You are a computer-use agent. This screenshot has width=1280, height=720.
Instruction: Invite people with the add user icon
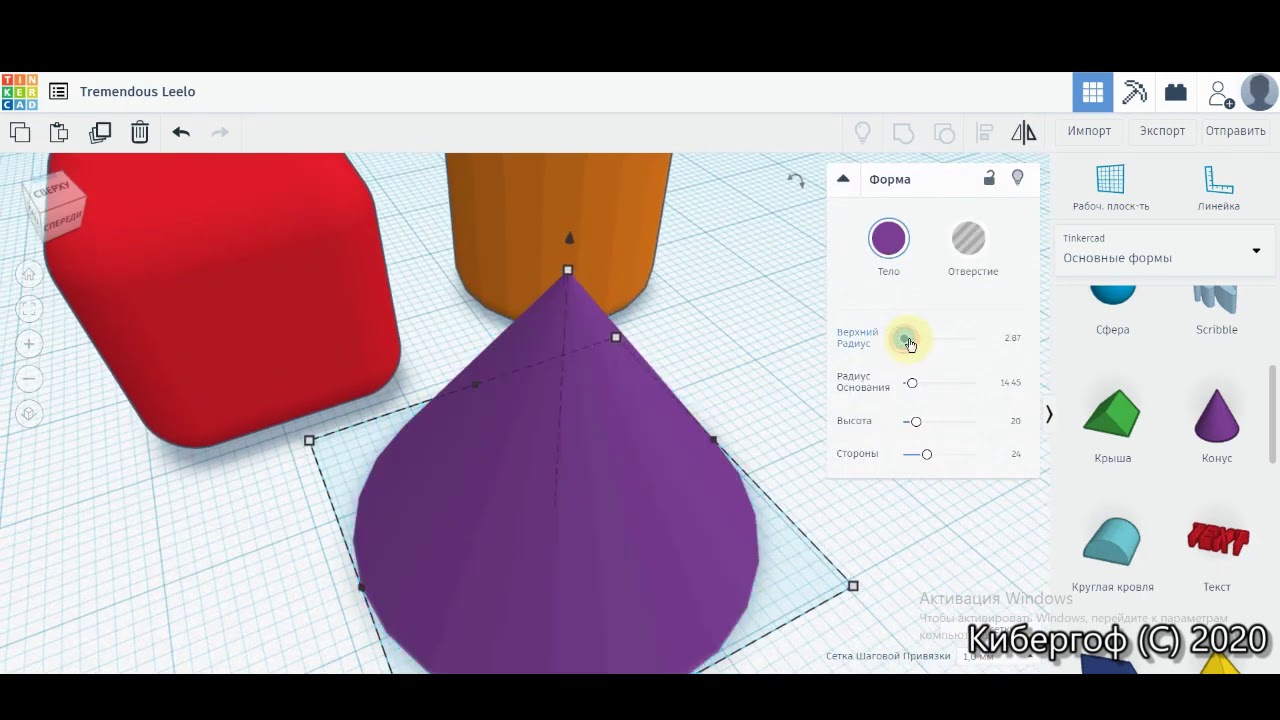[1220, 93]
